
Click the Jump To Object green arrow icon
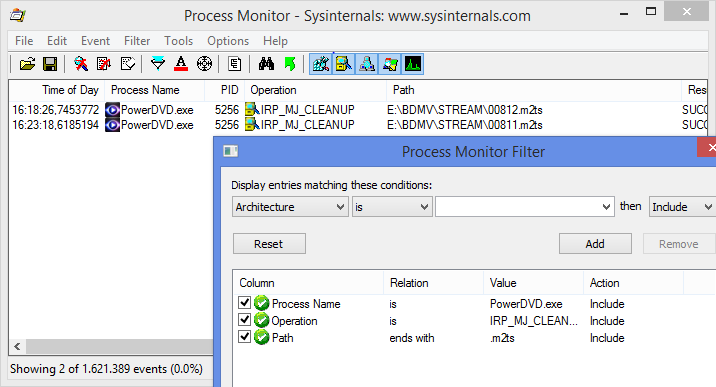tap(290, 64)
